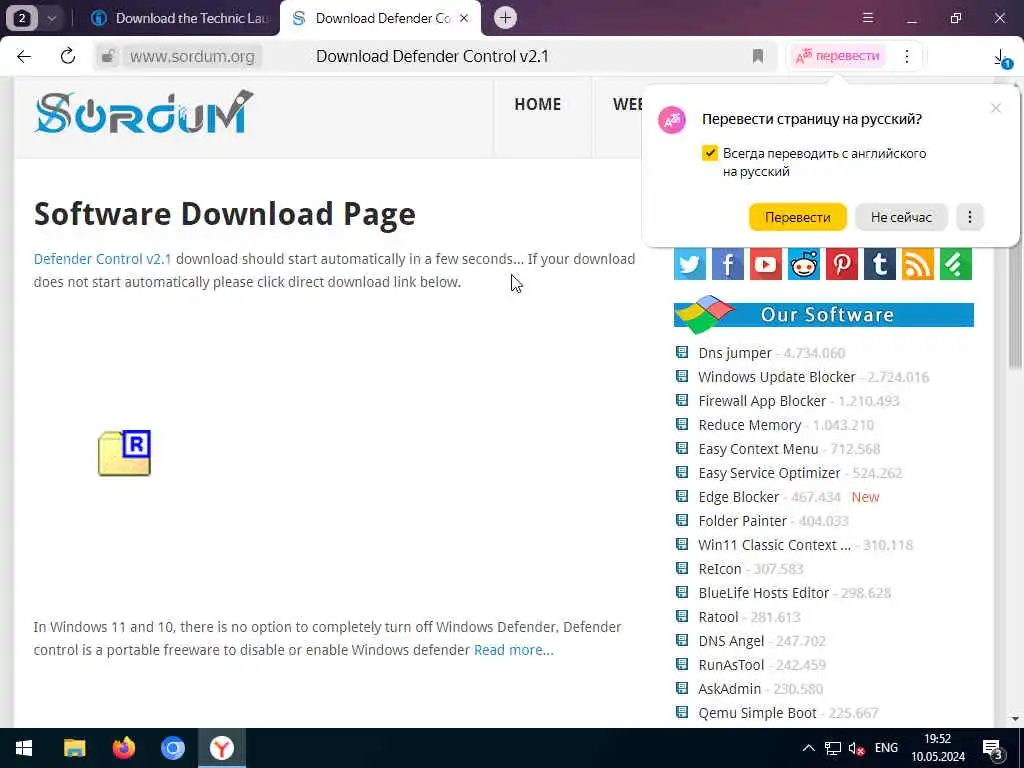Open the AskAdmin link
Screen dimensions: 1024x768
point(729,689)
